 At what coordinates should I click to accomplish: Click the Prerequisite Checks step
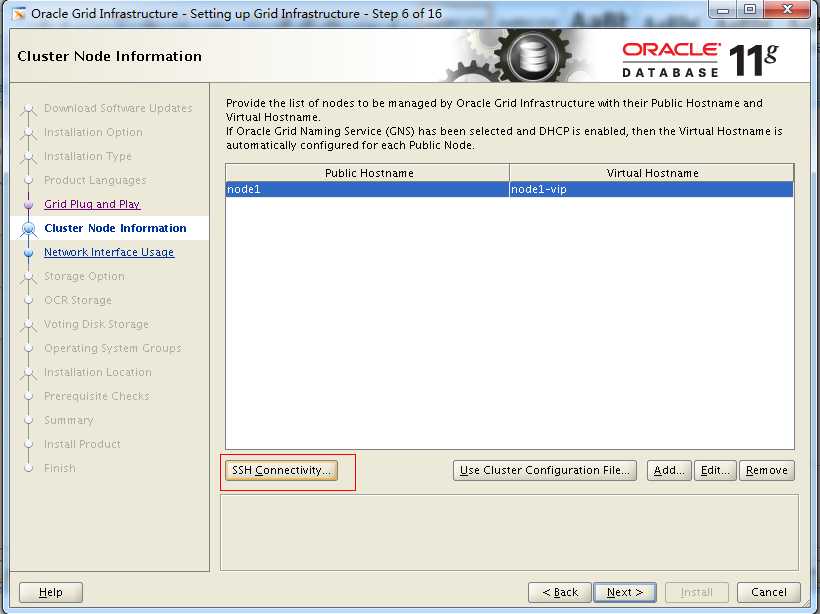97,396
